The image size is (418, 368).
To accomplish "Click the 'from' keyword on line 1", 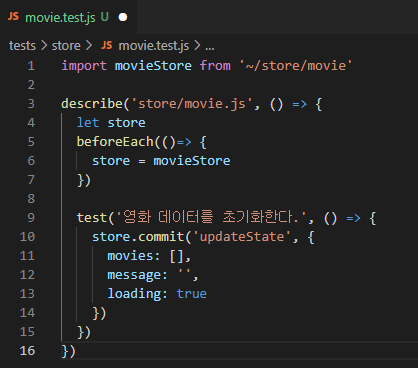I will tap(215, 66).
